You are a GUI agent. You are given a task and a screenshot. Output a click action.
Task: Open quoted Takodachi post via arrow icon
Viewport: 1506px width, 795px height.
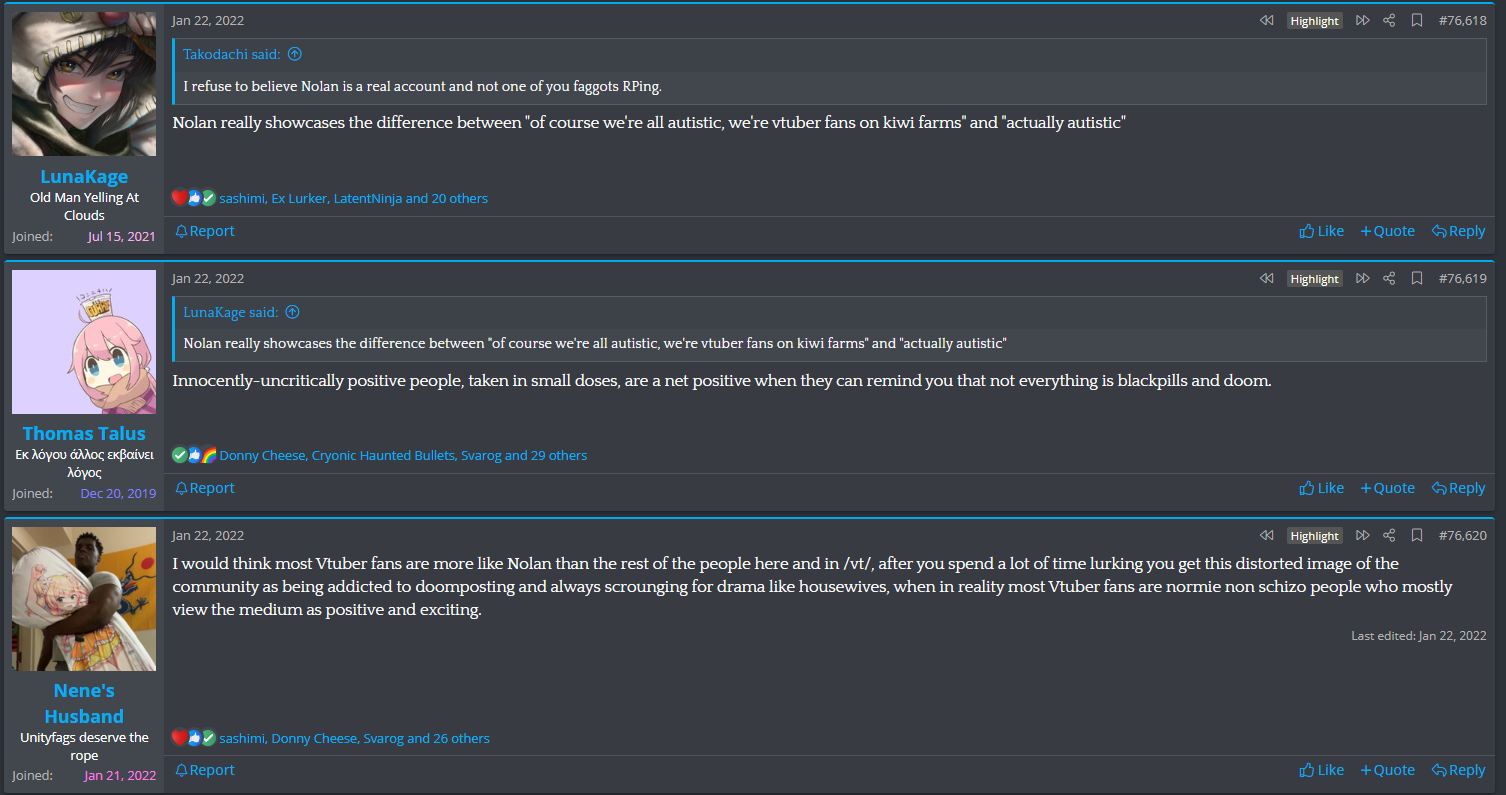(x=294, y=55)
